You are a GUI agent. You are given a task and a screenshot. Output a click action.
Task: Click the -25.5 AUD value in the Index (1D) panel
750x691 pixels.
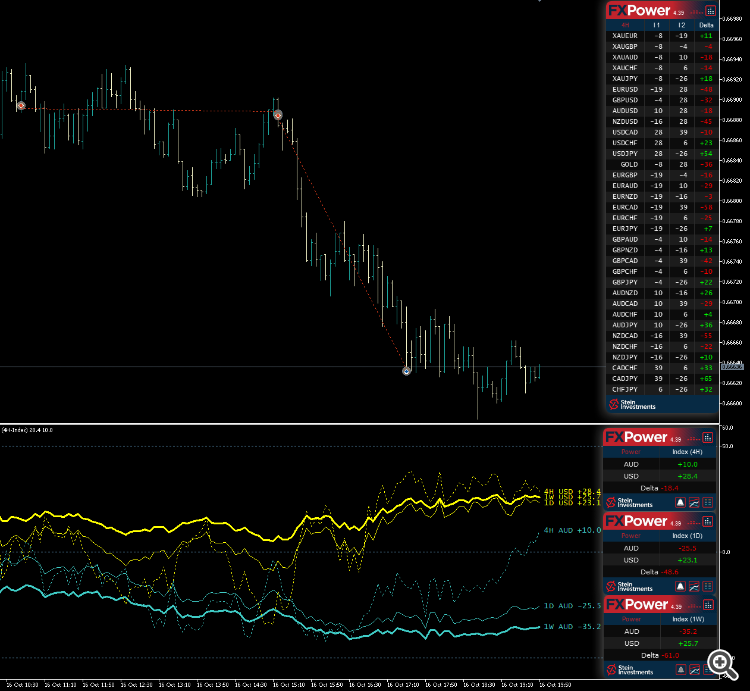687,548
